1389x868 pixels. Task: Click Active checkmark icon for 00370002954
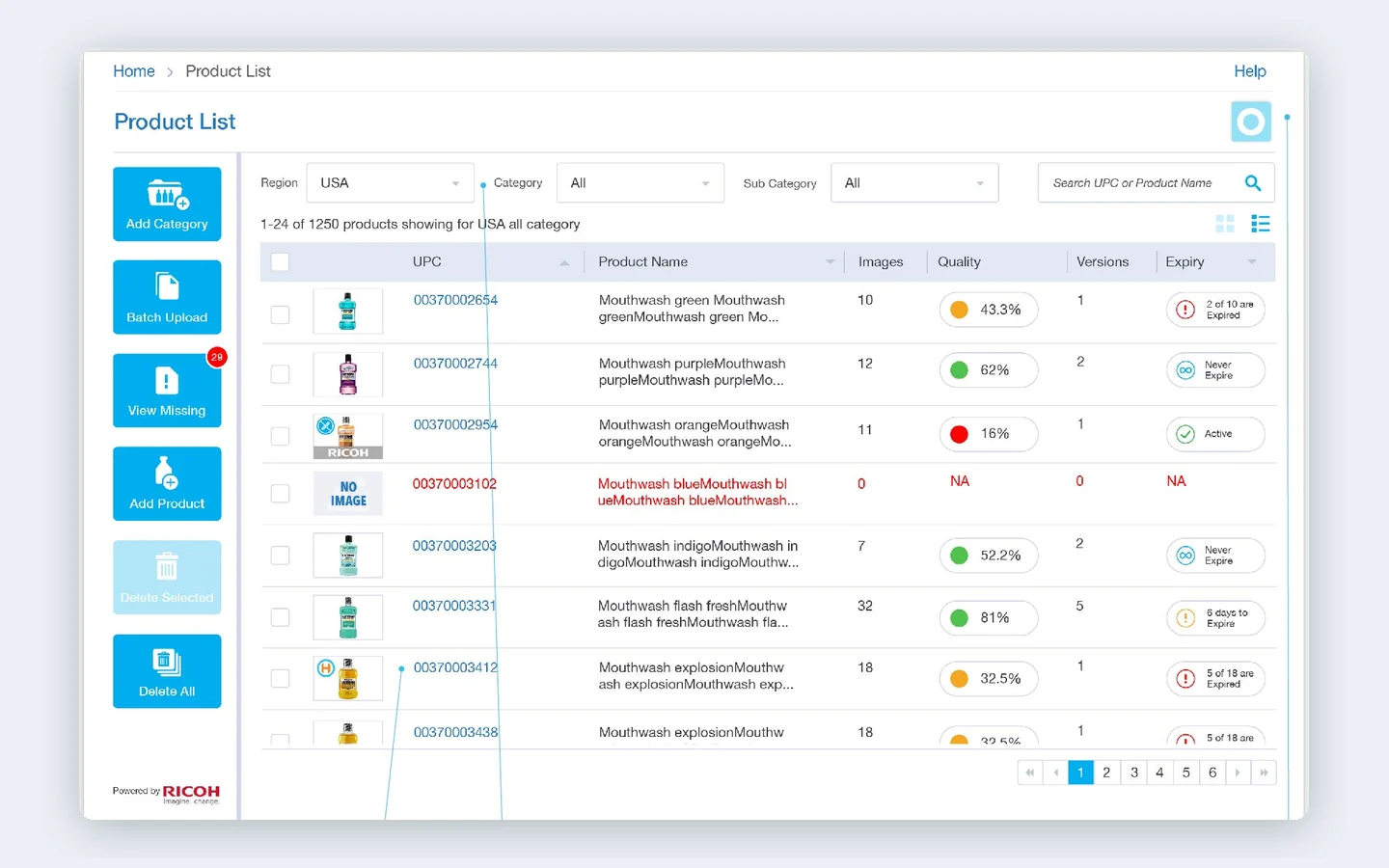[x=1185, y=434]
